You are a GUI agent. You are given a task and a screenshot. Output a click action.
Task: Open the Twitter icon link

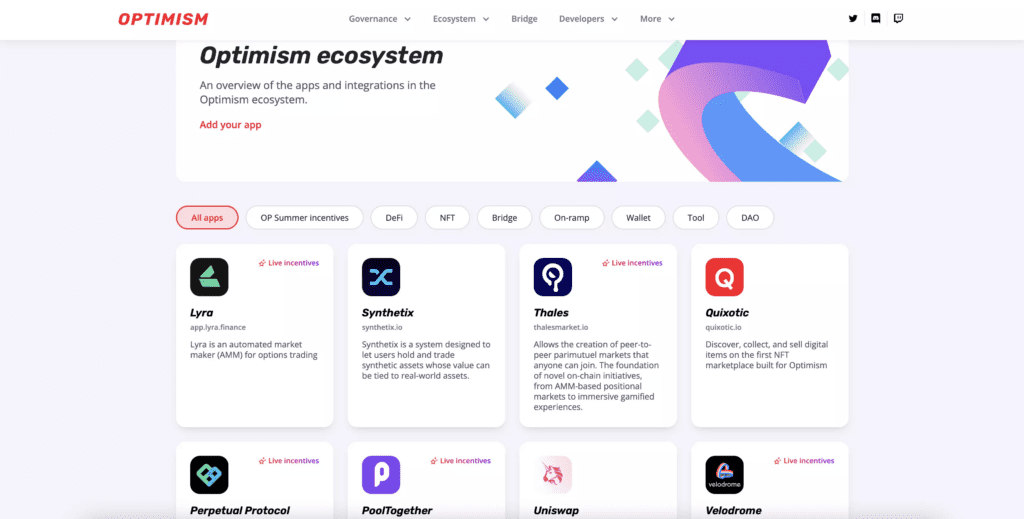852,19
